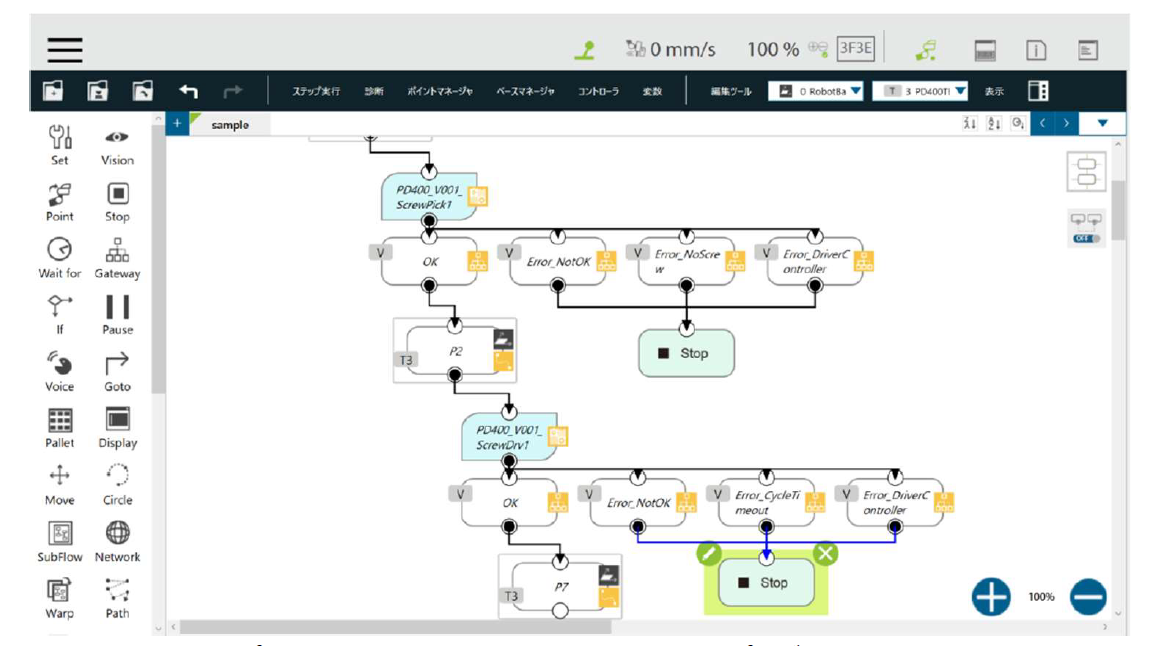
Task: Select the Network node tool
Action: [x=117, y=542]
